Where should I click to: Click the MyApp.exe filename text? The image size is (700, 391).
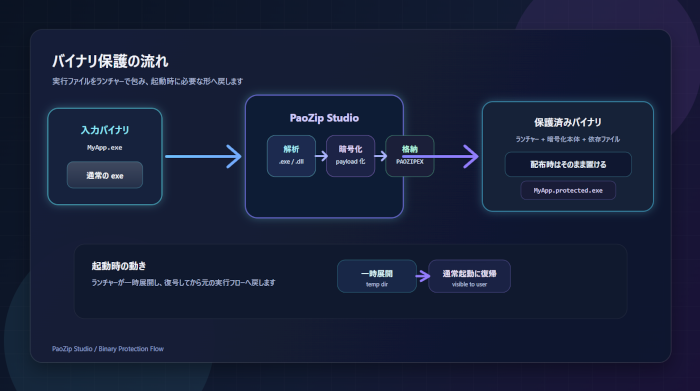(x=104, y=148)
